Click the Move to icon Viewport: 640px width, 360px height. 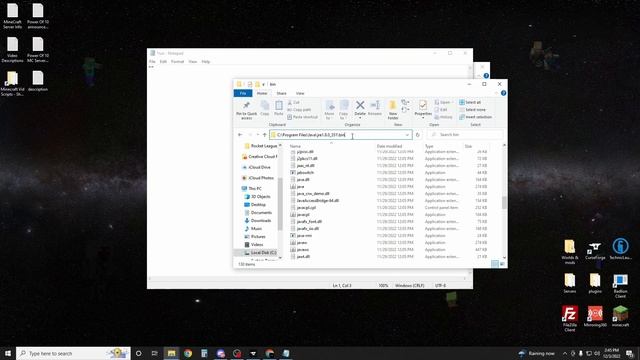click(330, 105)
